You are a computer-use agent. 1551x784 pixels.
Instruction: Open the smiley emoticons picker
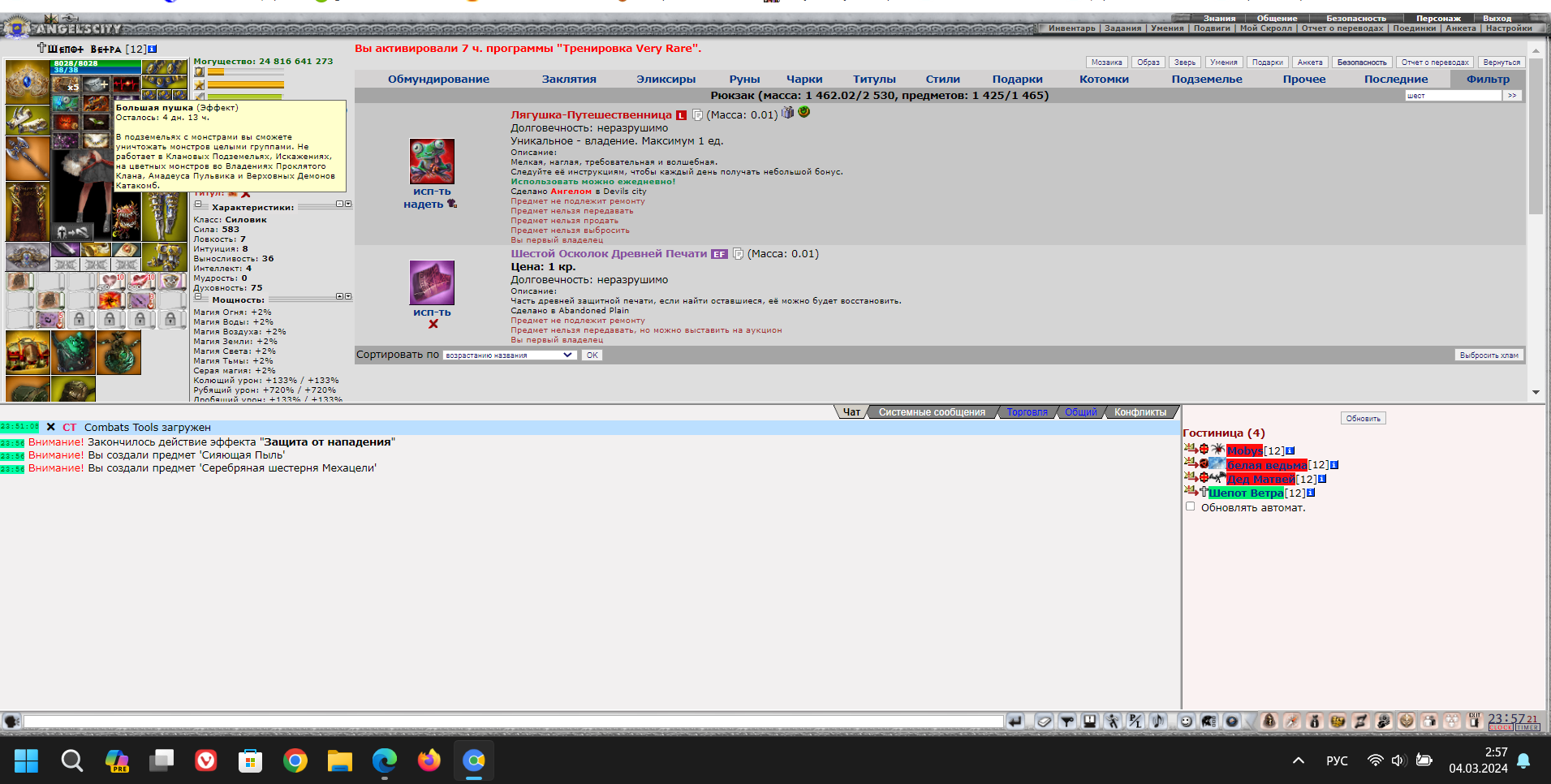(x=1186, y=721)
